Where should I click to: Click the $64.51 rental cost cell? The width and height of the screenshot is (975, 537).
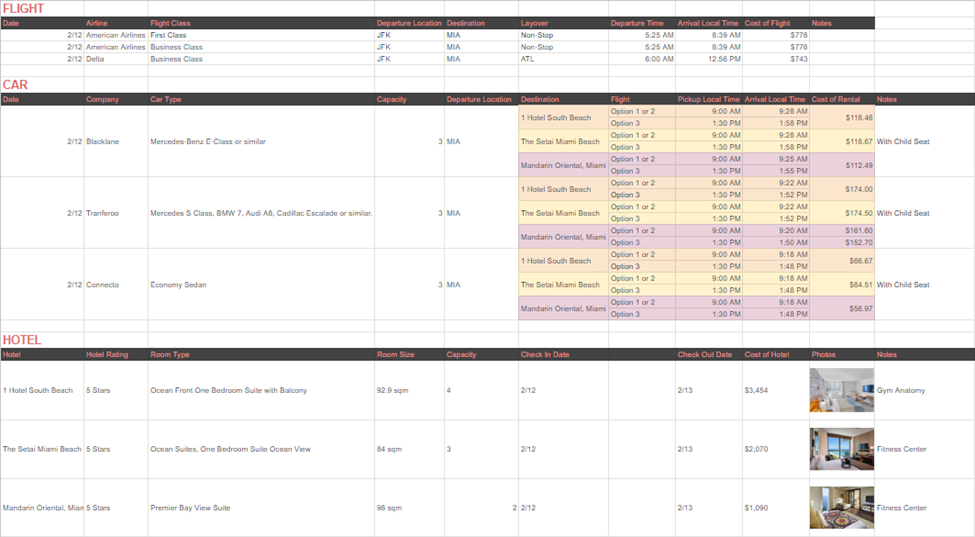pos(842,285)
